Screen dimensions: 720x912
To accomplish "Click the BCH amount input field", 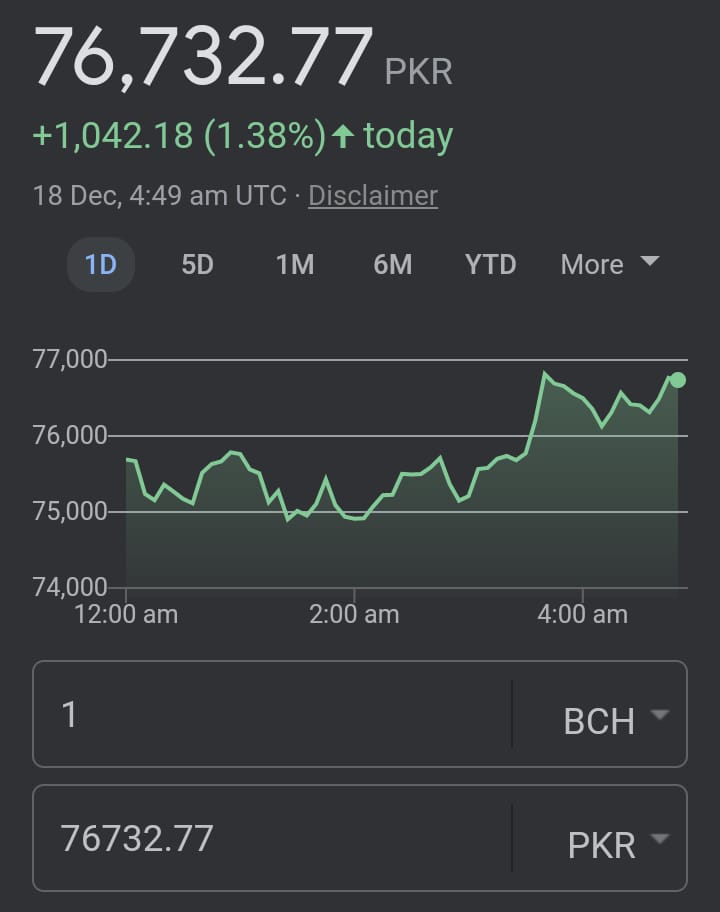I will click(x=272, y=714).
